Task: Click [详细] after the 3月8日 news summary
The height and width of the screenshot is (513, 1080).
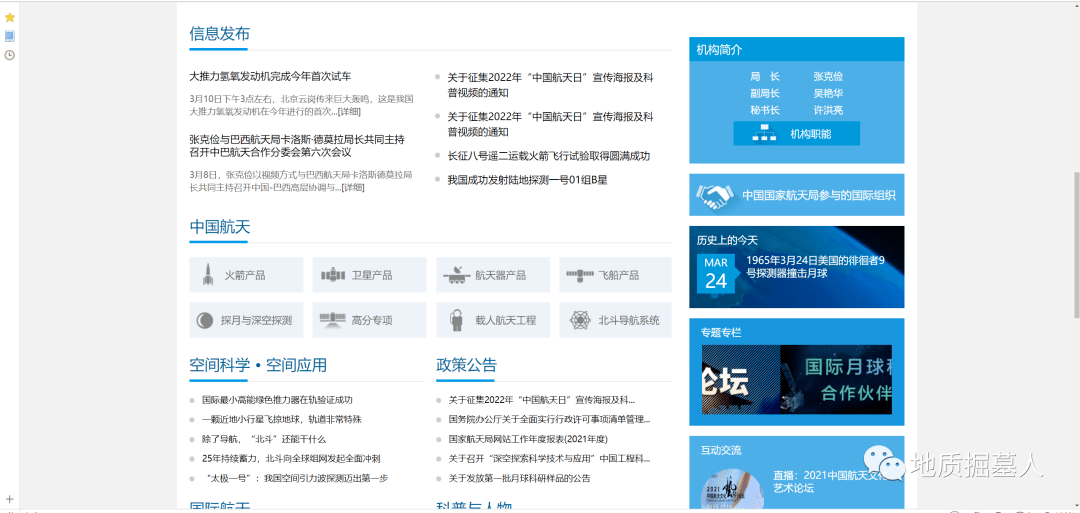Action: tap(353, 187)
